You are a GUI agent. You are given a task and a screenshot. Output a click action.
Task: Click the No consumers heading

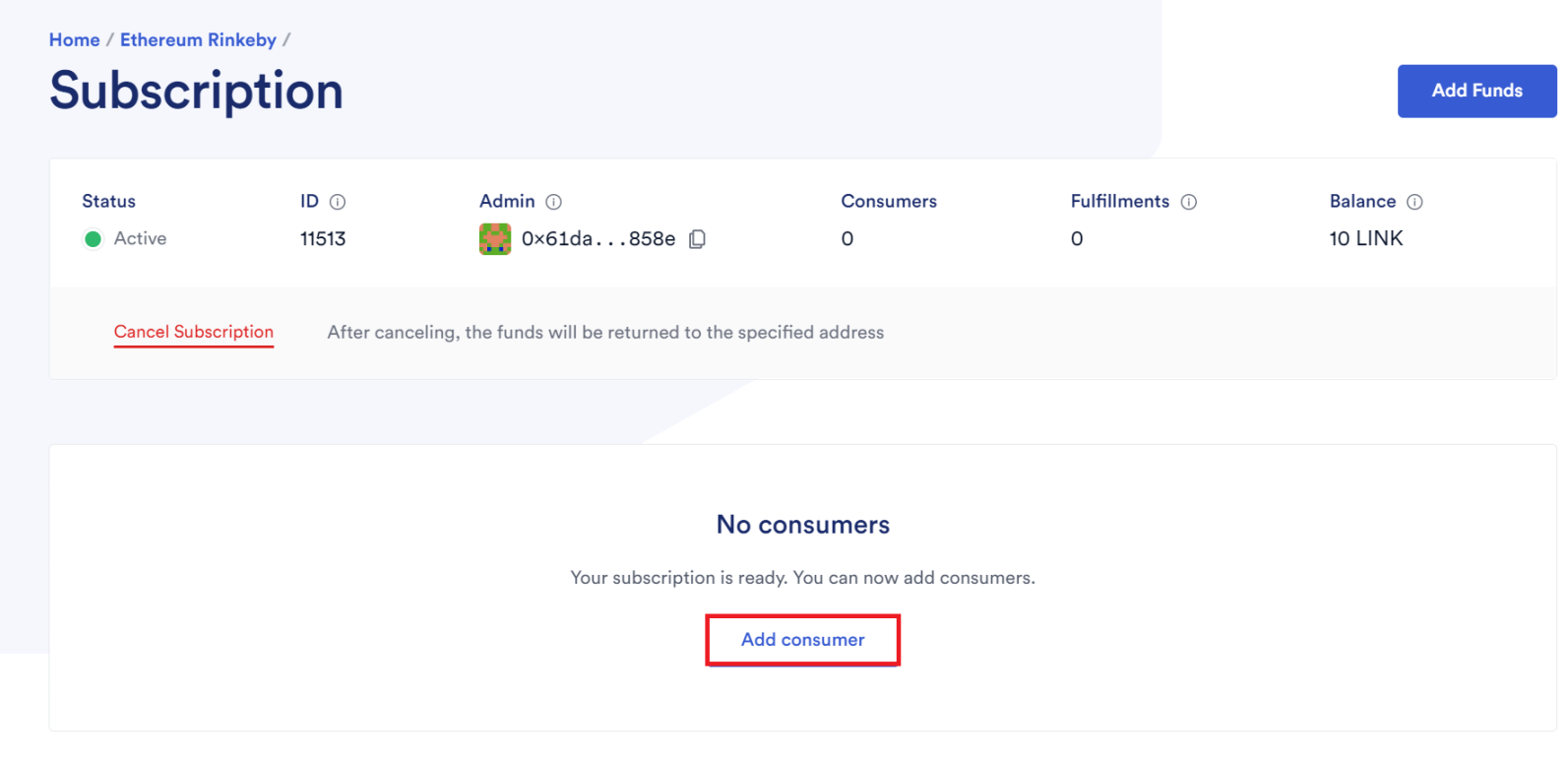(x=802, y=525)
